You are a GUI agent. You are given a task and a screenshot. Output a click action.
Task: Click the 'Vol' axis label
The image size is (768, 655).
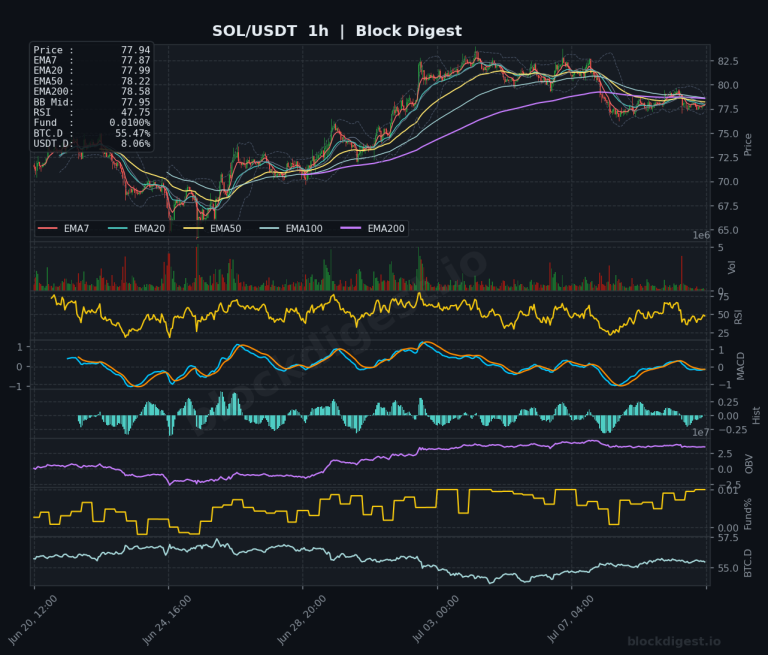(732, 267)
